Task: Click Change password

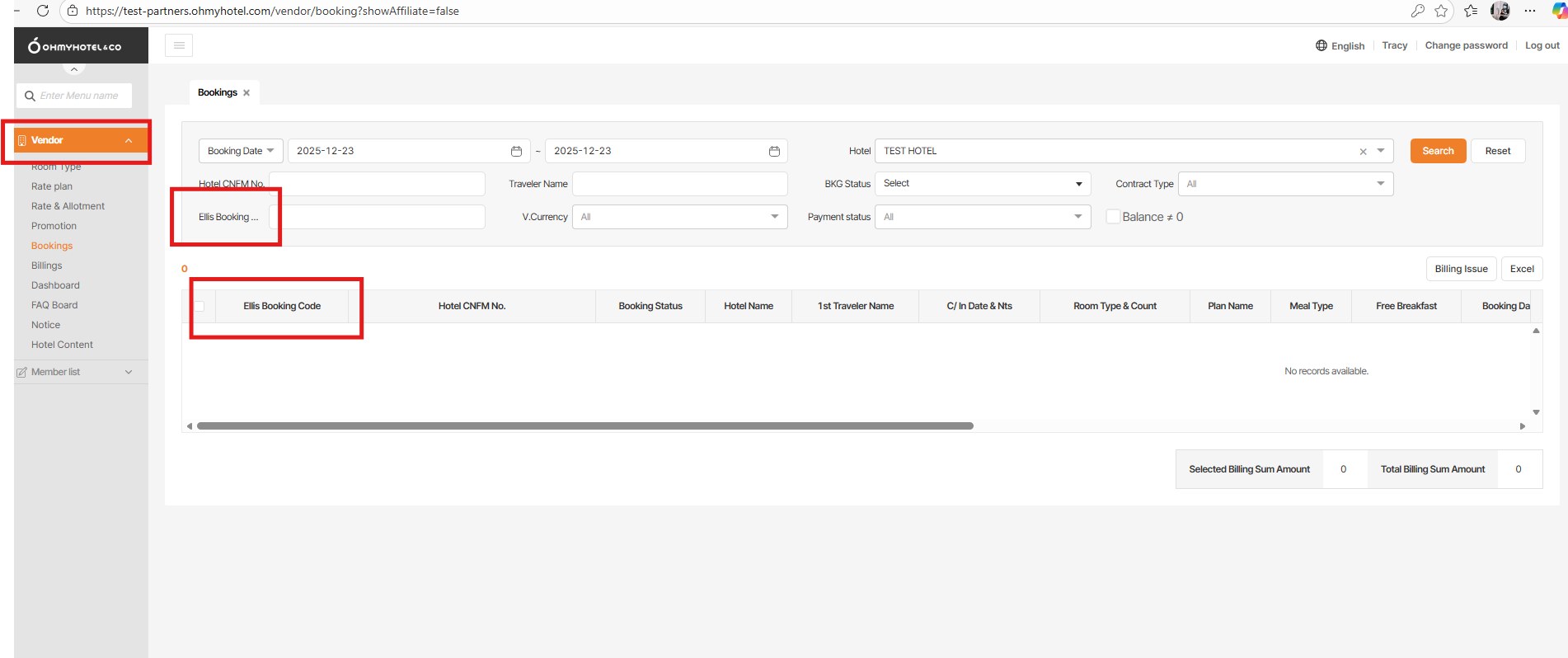Action: (1467, 45)
